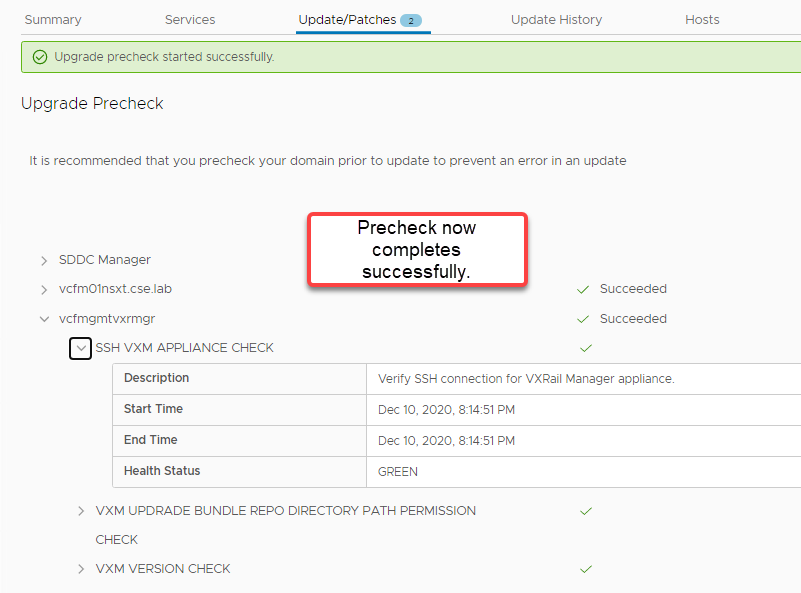
Task: Collapse the SSH VXM APPLIANCE CHECK details
Action: pos(80,348)
